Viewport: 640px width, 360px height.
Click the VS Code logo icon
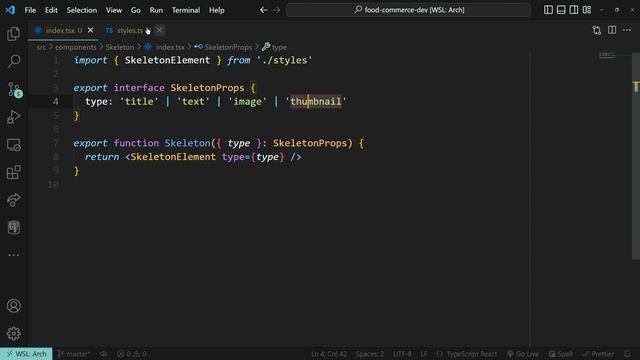10,10
